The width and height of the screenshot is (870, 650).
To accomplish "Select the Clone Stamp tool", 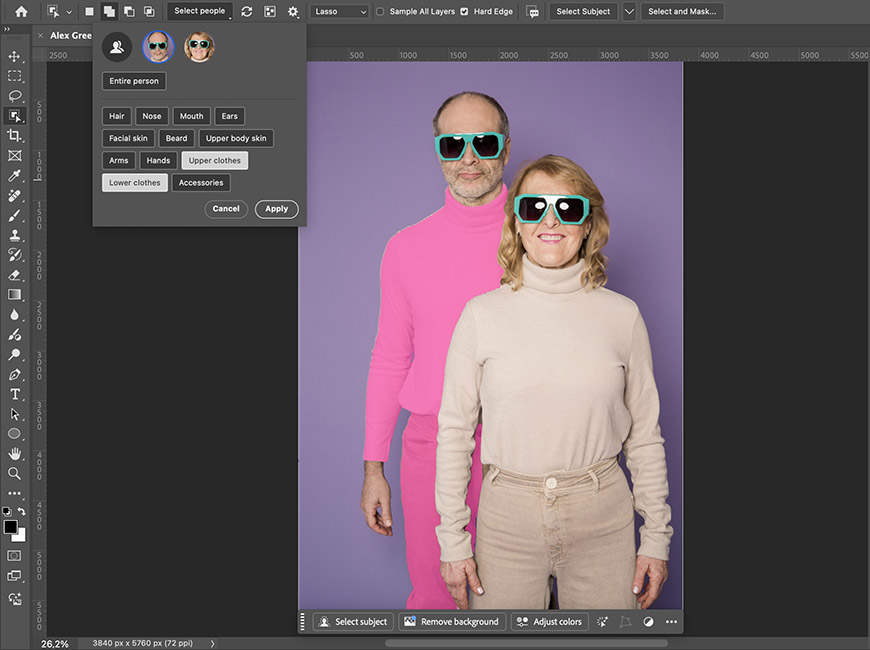I will point(14,235).
